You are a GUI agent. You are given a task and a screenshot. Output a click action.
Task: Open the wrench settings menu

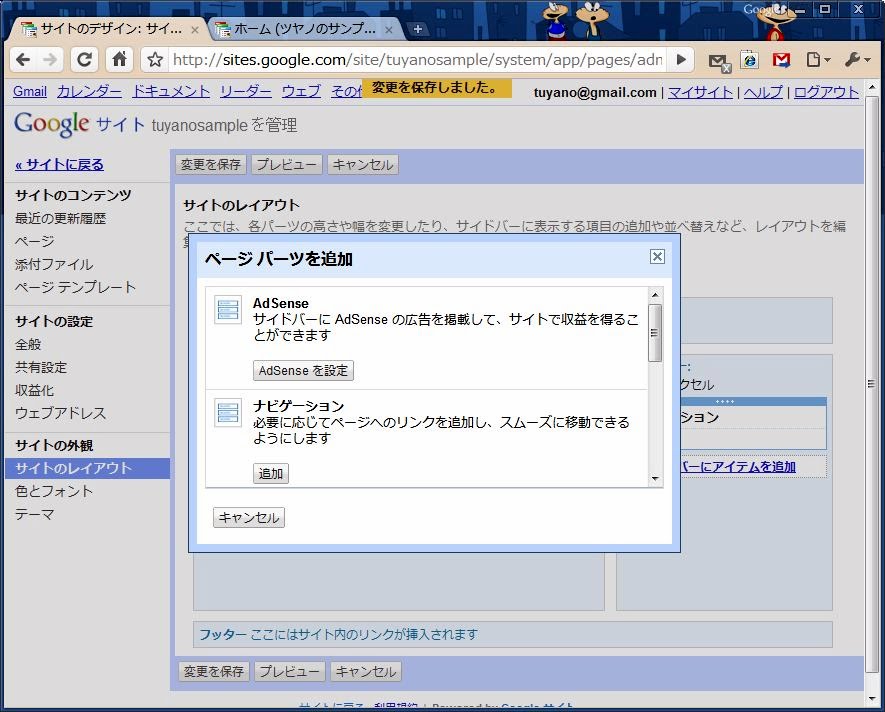(858, 60)
